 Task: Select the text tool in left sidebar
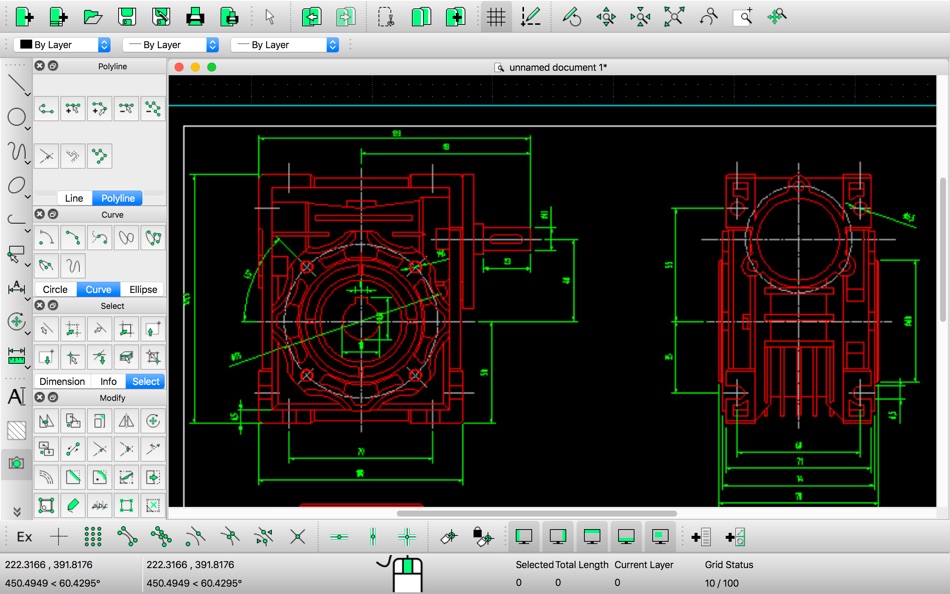[x=16, y=396]
